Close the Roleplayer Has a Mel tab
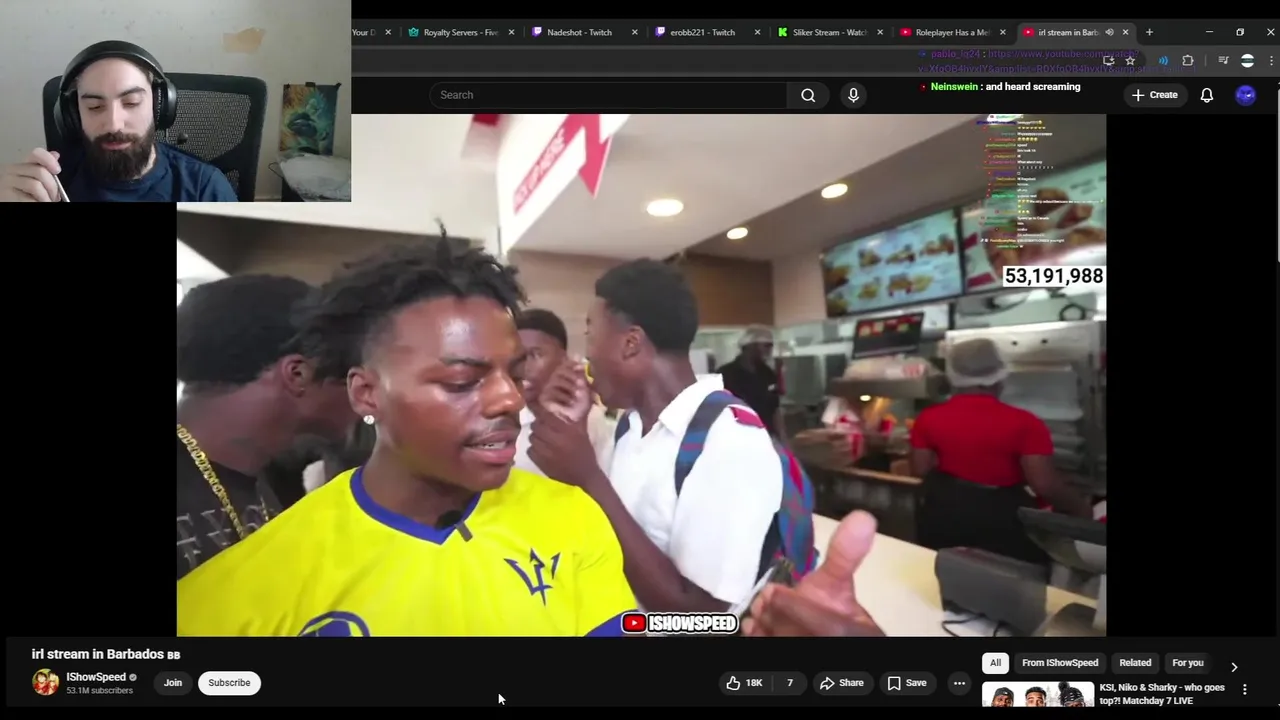1280x720 pixels. pos(1003,32)
